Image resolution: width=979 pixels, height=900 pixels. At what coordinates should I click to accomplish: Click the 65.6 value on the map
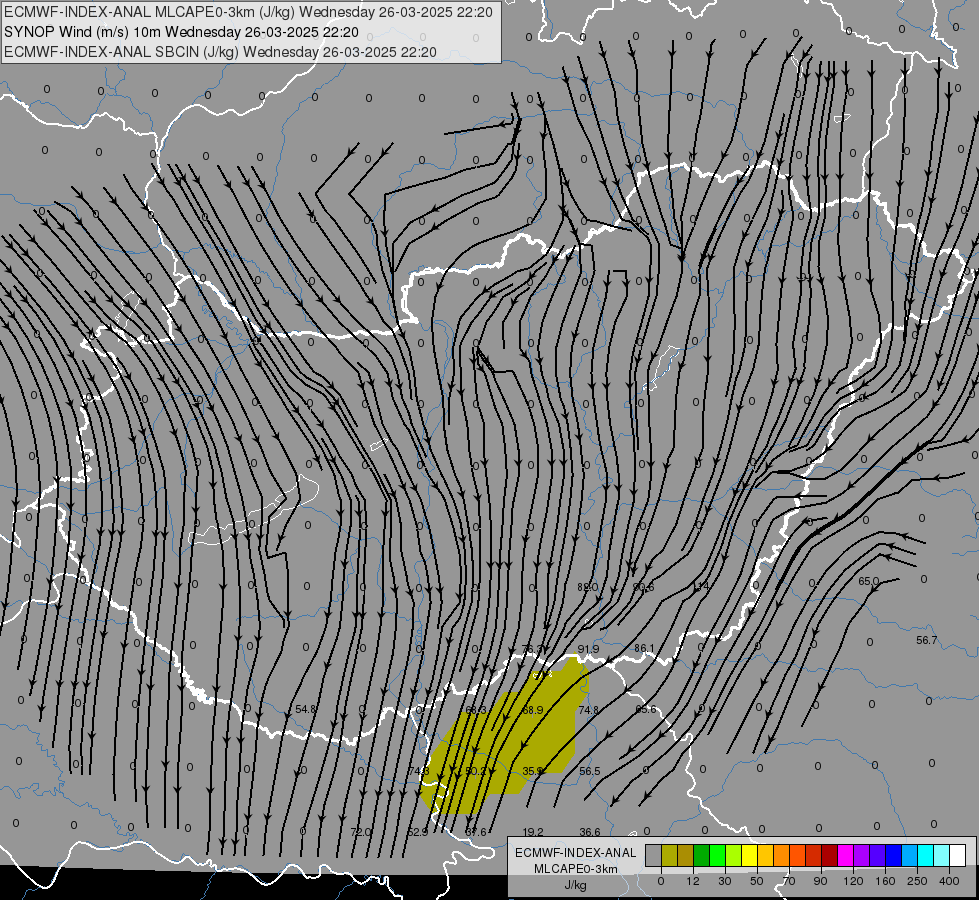(646, 709)
